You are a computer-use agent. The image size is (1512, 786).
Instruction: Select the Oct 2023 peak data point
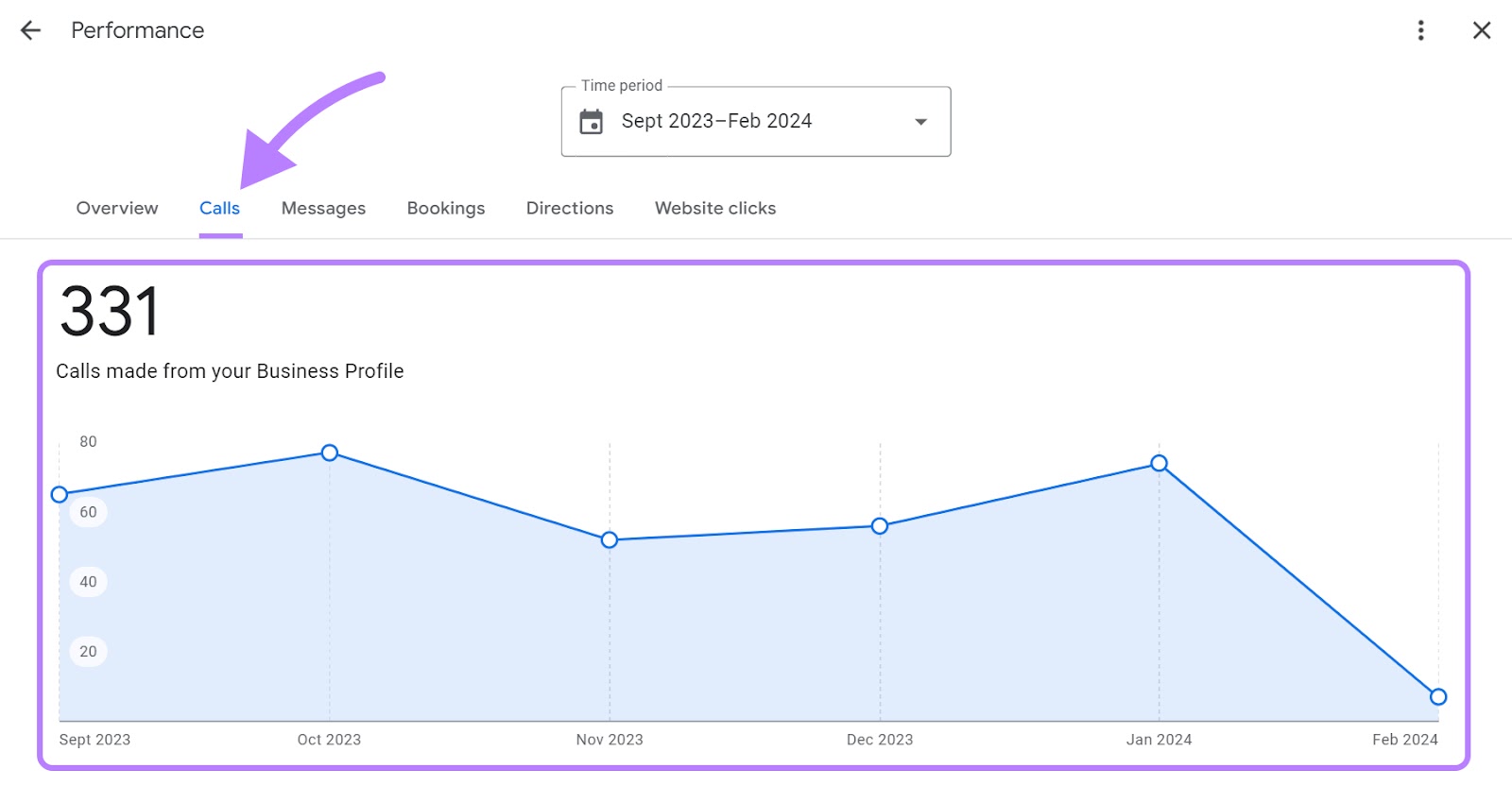[x=330, y=453]
